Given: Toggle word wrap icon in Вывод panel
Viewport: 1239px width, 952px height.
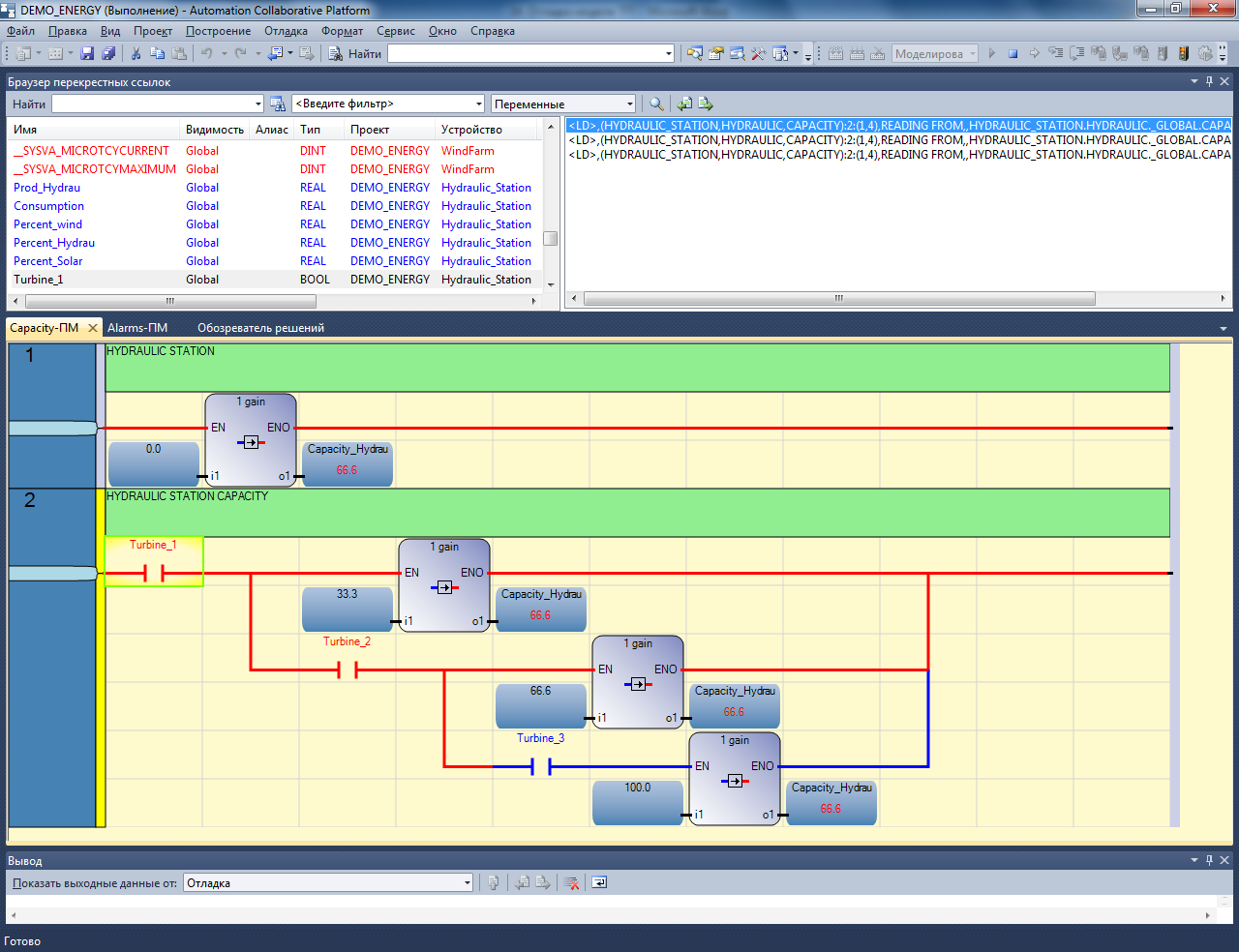Looking at the screenshot, I should pos(599,882).
